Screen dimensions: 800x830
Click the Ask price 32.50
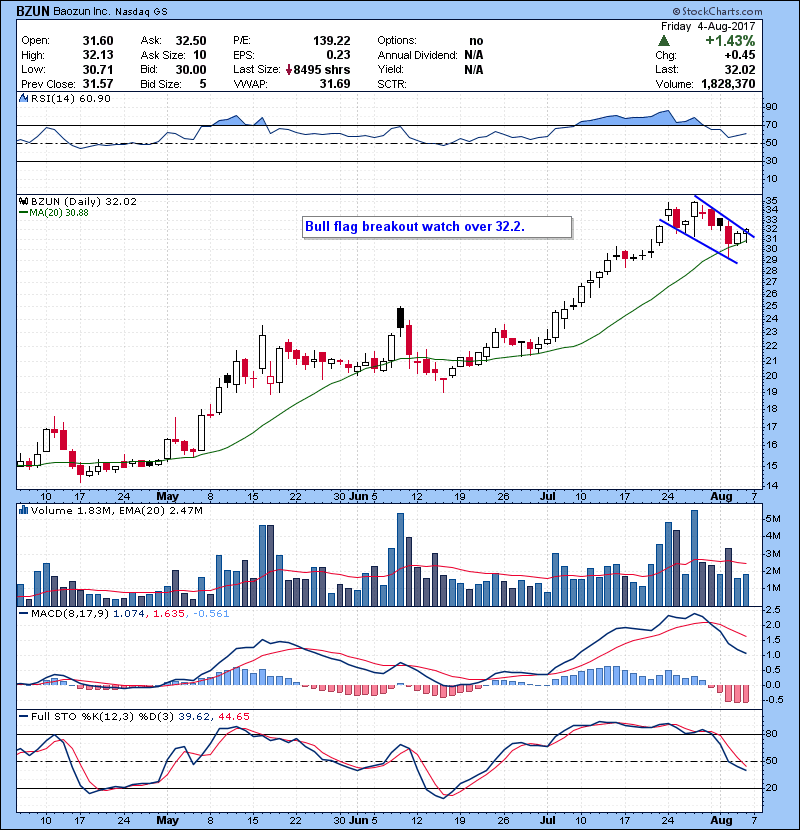[x=191, y=41]
